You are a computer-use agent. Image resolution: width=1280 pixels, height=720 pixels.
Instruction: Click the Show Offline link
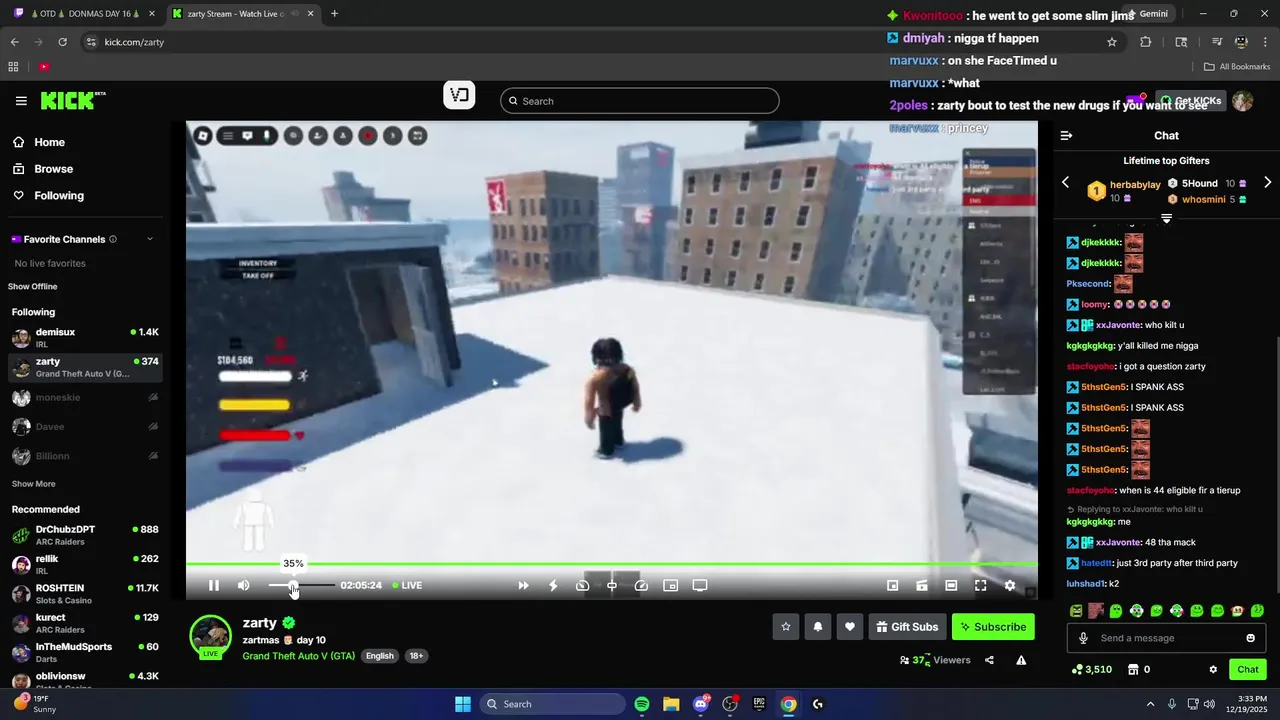pos(33,287)
